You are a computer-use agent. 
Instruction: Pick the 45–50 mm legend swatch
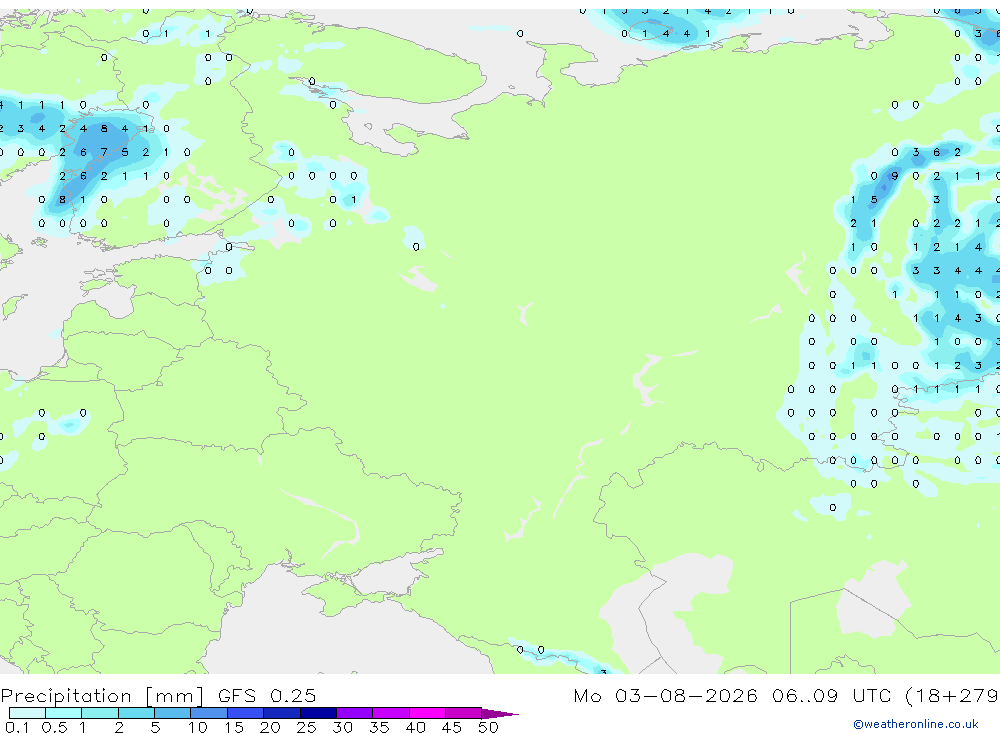coord(464,713)
